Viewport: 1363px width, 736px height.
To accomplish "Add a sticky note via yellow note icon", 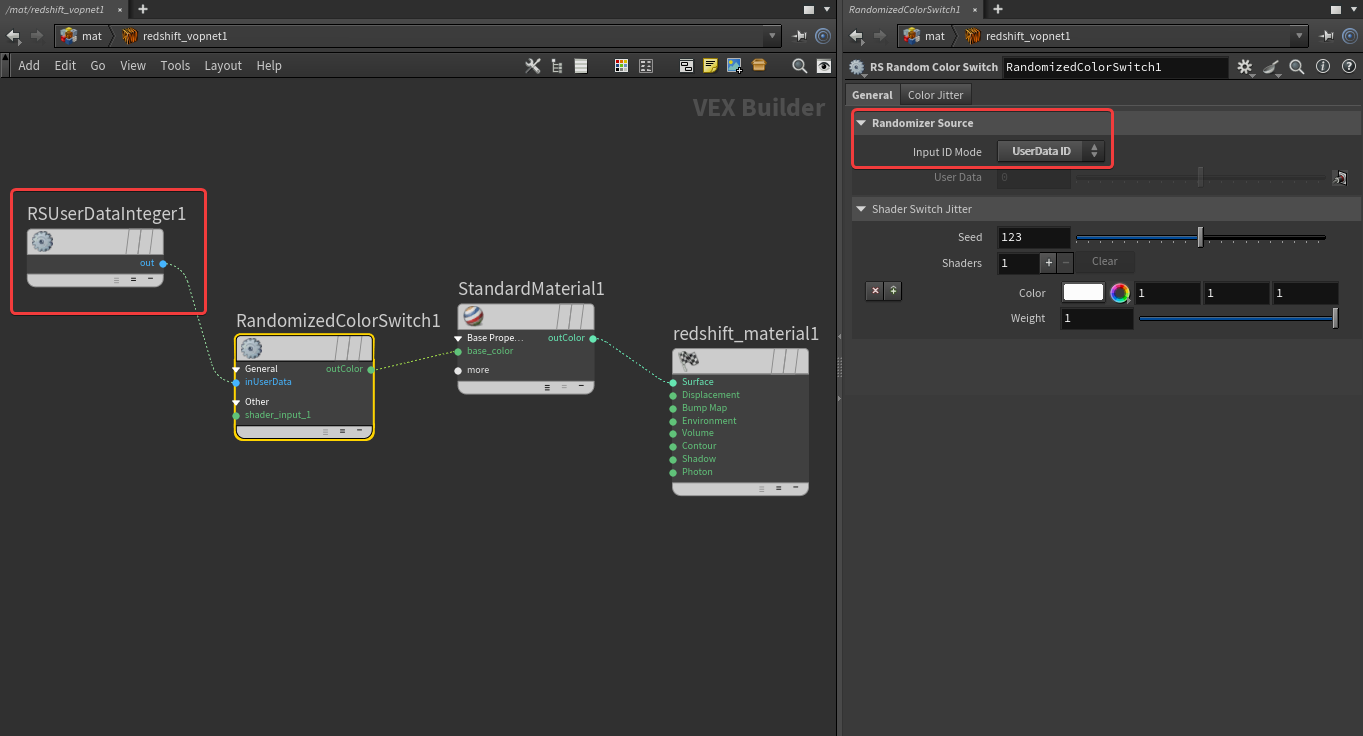I will (711, 66).
